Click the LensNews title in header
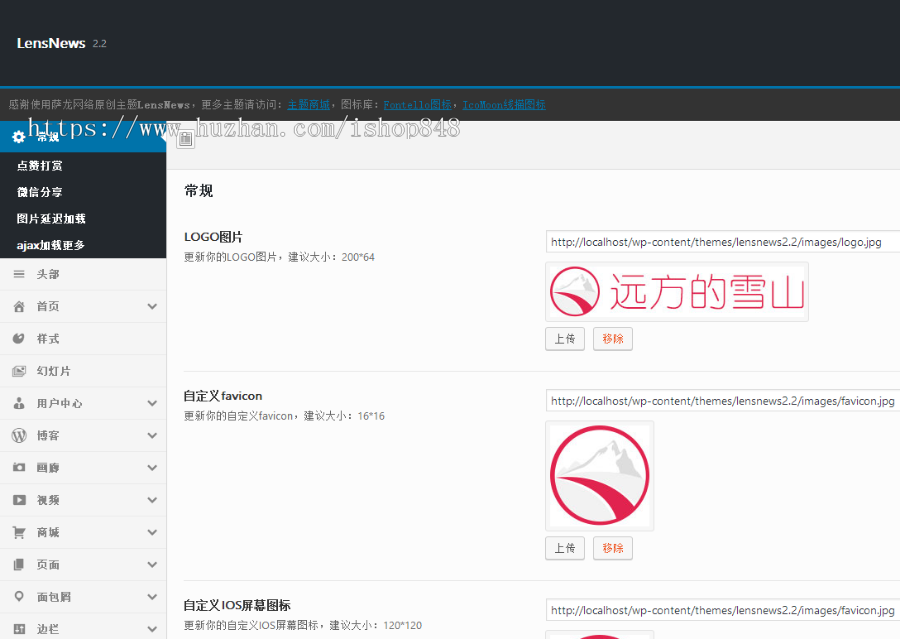900x639 pixels. [51, 43]
